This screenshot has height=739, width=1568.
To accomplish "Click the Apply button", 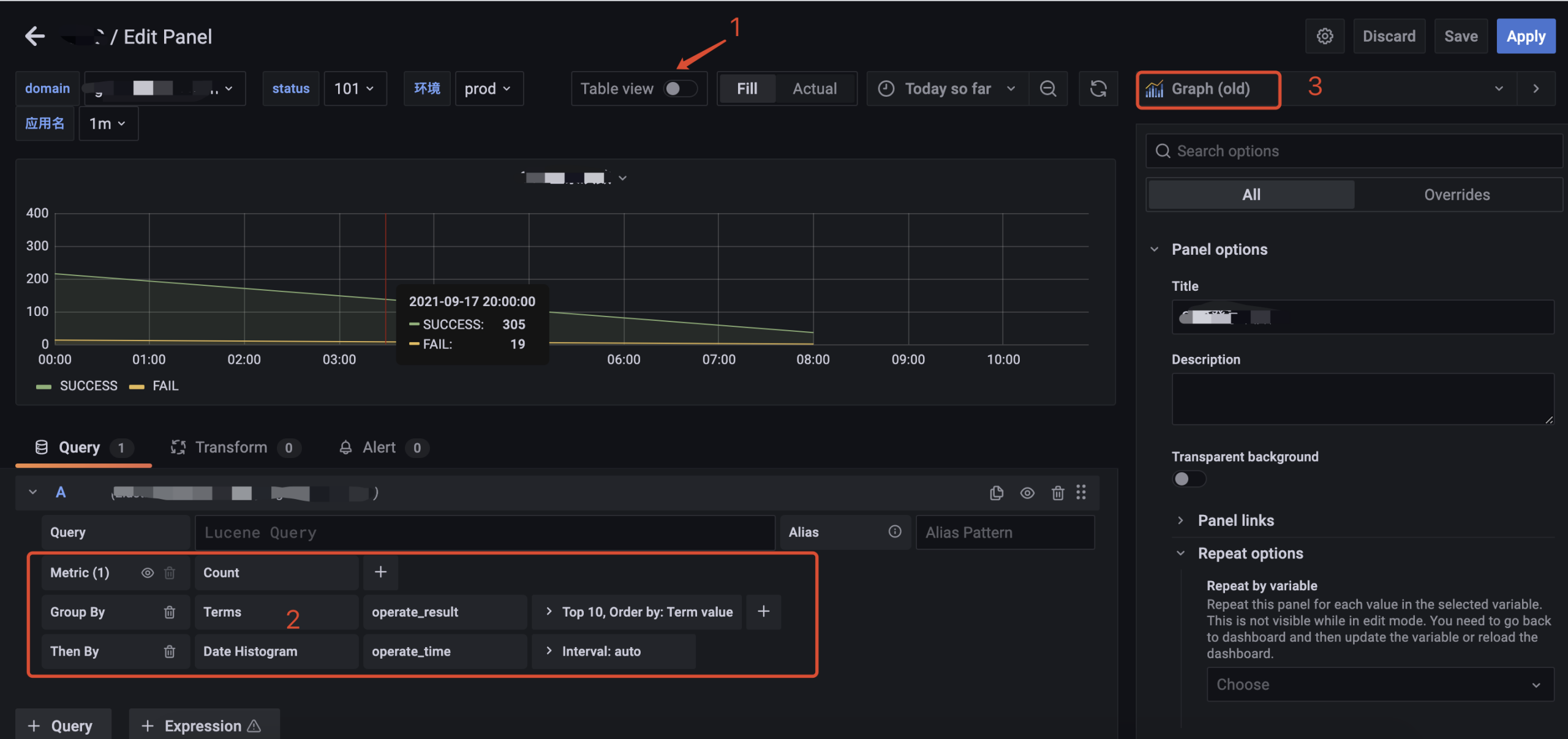I will (1525, 36).
